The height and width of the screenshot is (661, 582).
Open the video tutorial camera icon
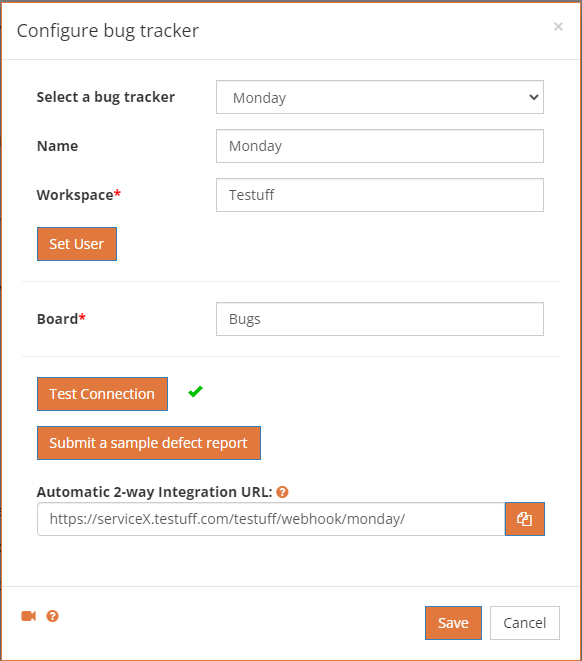click(x=29, y=616)
